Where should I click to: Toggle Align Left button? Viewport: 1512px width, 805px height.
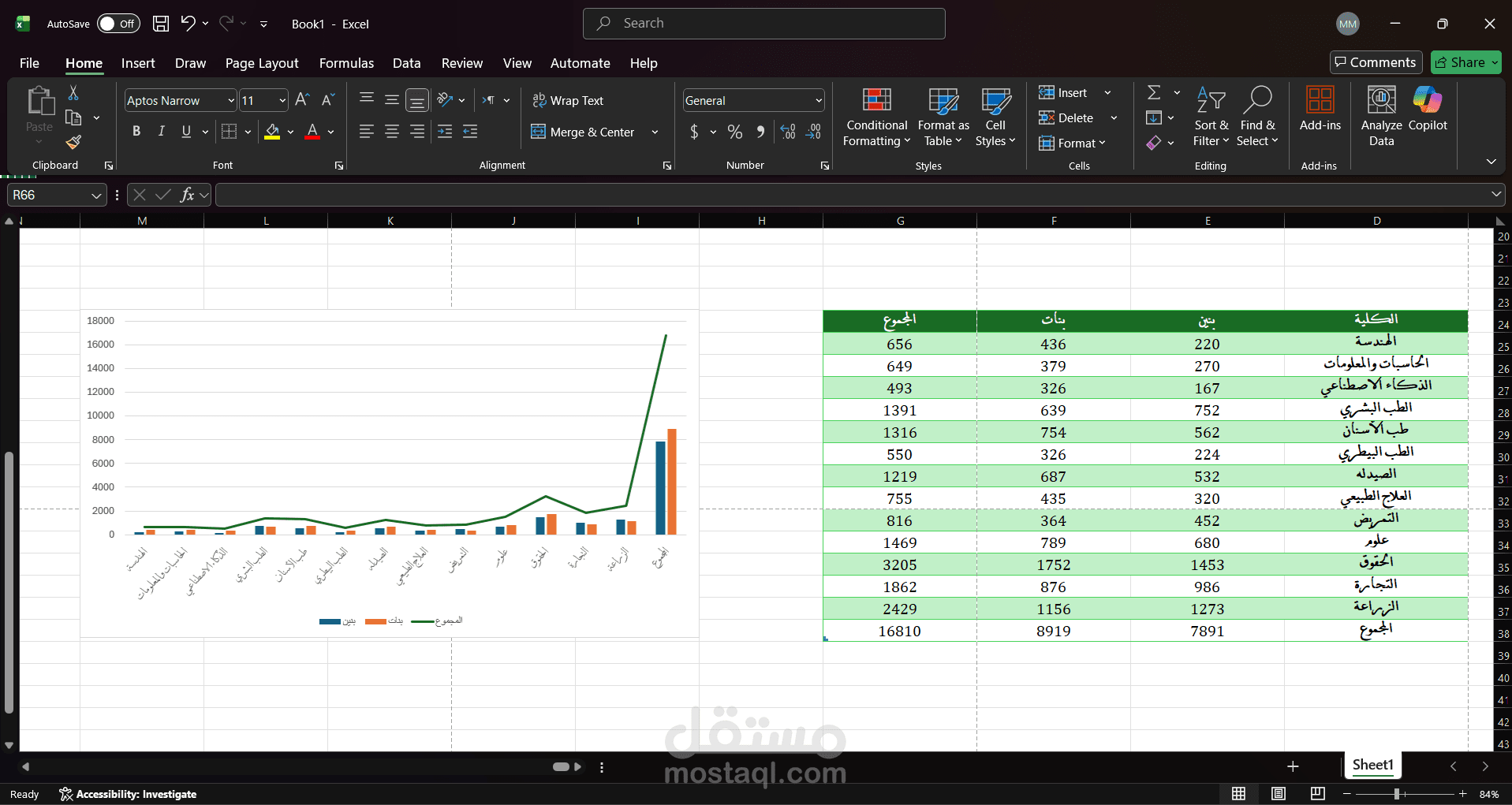(x=367, y=132)
